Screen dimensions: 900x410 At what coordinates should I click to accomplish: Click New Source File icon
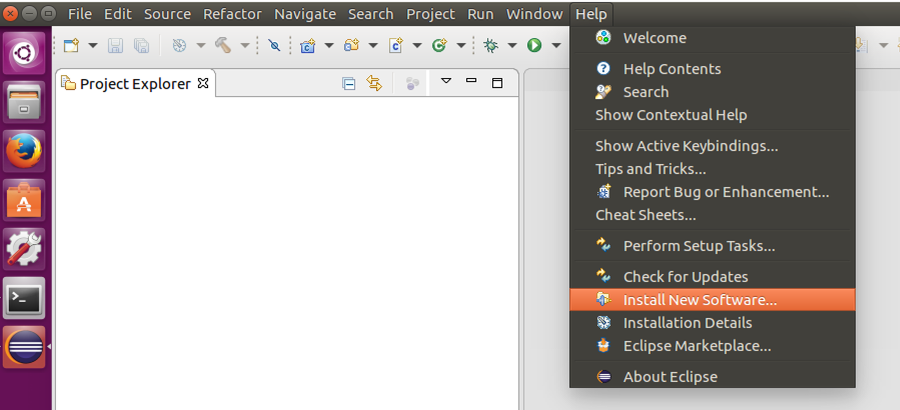[x=395, y=45]
